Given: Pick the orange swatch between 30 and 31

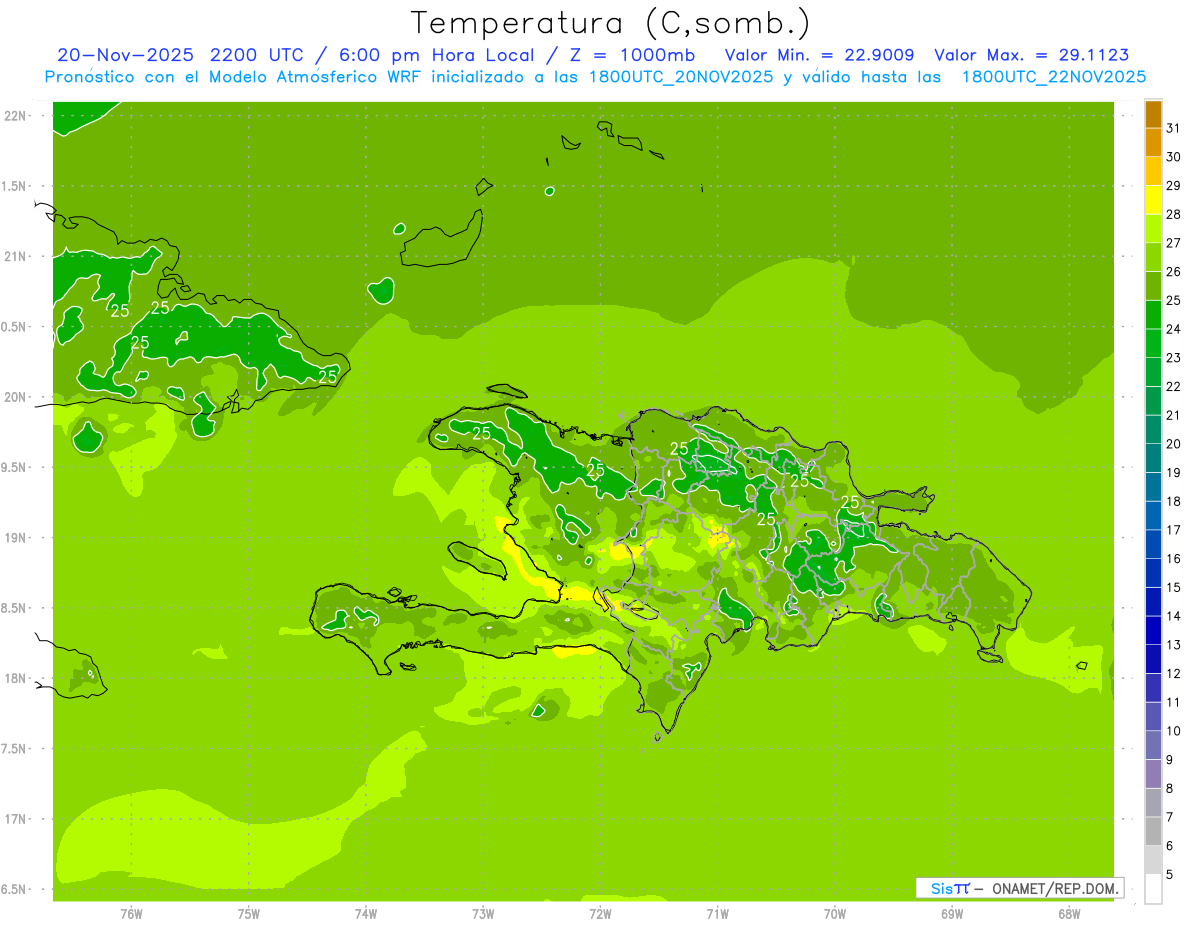Looking at the screenshot, I should pyautogui.click(x=1153, y=143).
